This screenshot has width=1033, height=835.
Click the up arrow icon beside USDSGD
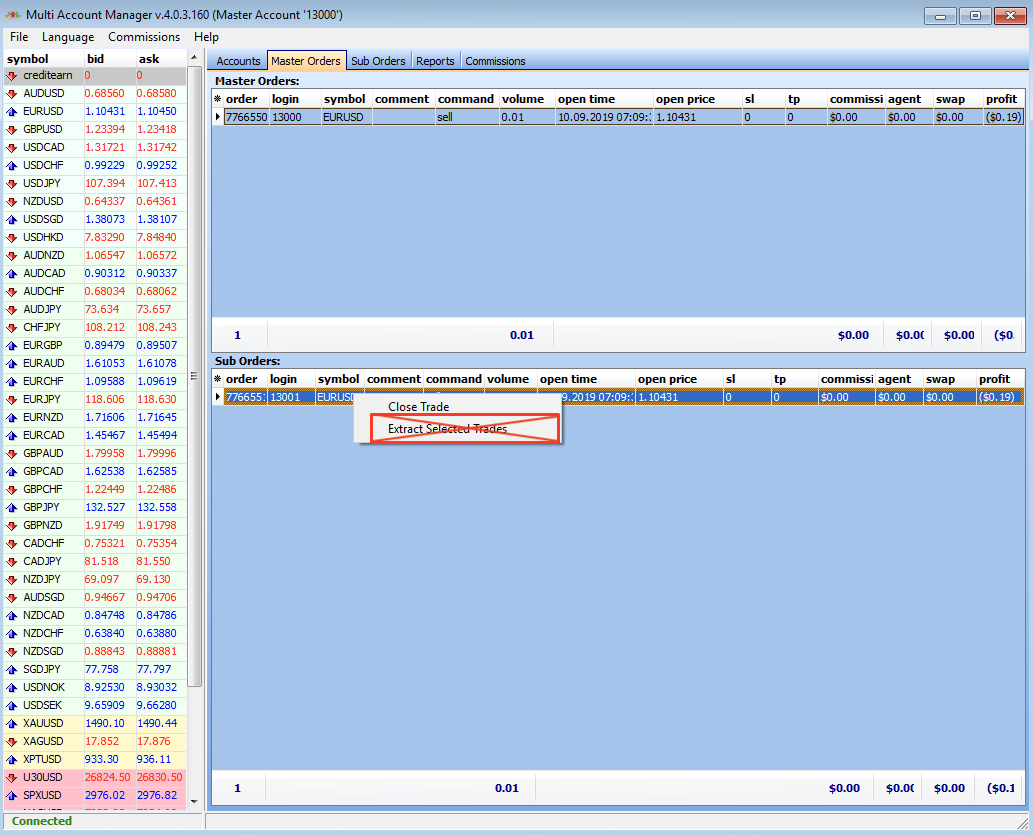11,219
